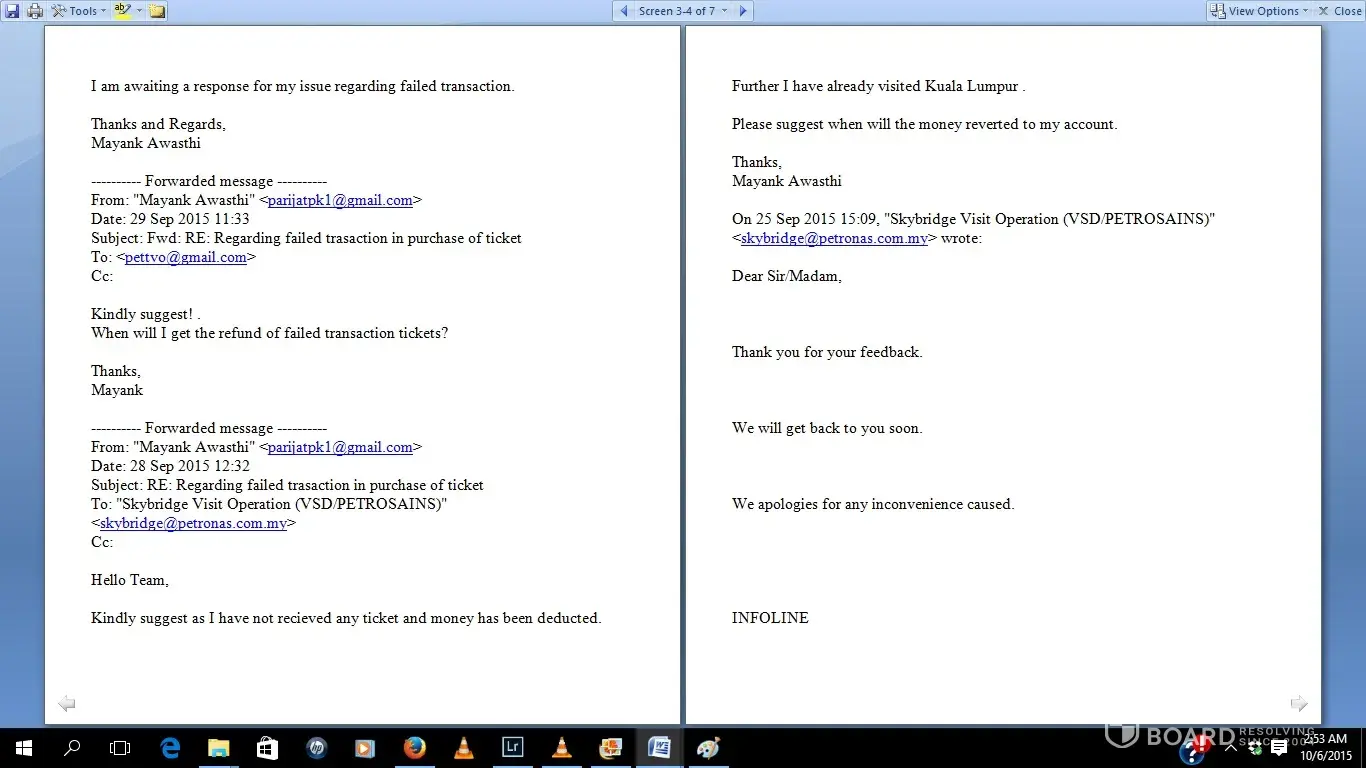The height and width of the screenshot is (768, 1366).
Task: Open Firefox from the taskbar
Action: pyautogui.click(x=414, y=748)
